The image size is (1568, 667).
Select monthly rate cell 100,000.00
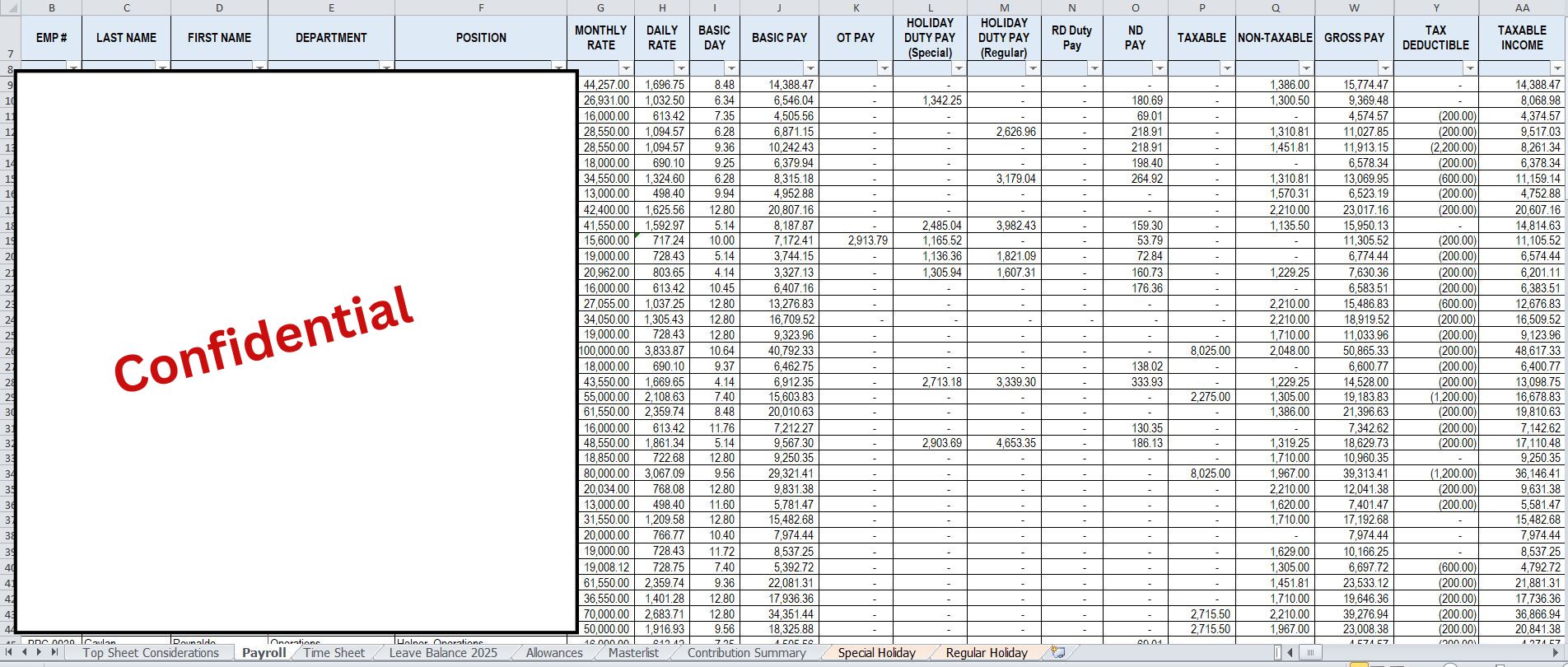pos(607,350)
